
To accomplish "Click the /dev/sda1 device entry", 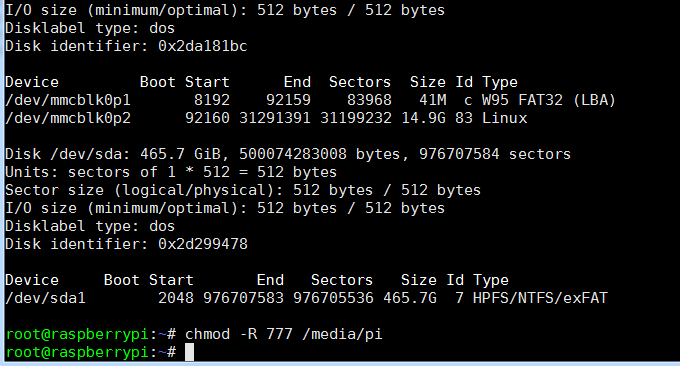I will (x=46, y=298).
